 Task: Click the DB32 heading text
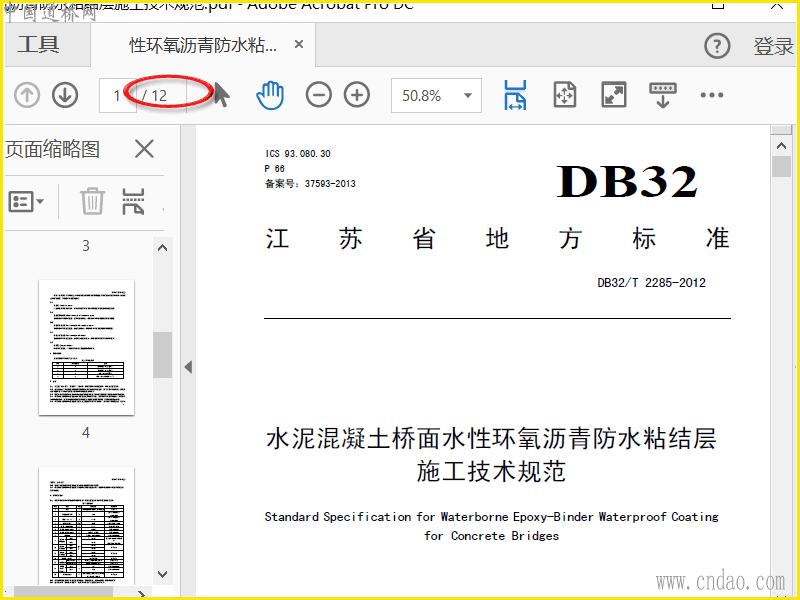pyautogui.click(x=627, y=182)
